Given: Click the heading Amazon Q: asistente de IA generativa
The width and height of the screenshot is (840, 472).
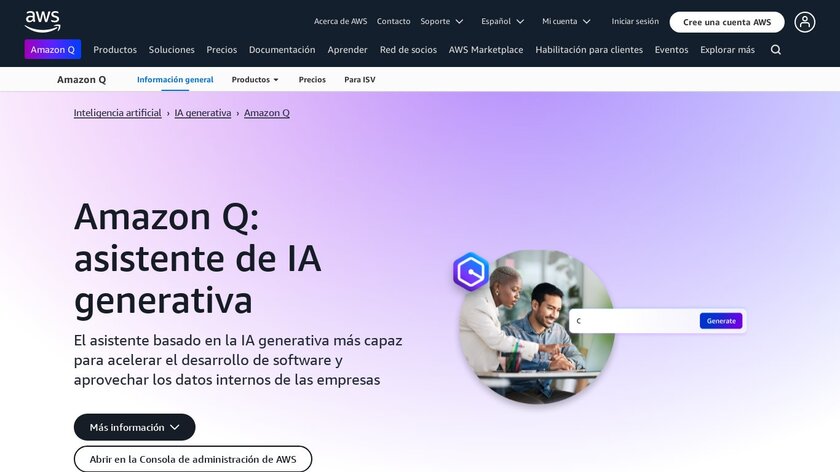Looking at the screenshot, I should (198, 258).
